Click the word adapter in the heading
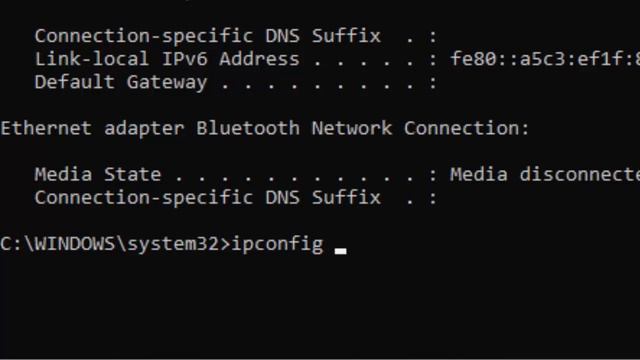Viewport: 640px width, 360px height. click(x=144, y=130)
